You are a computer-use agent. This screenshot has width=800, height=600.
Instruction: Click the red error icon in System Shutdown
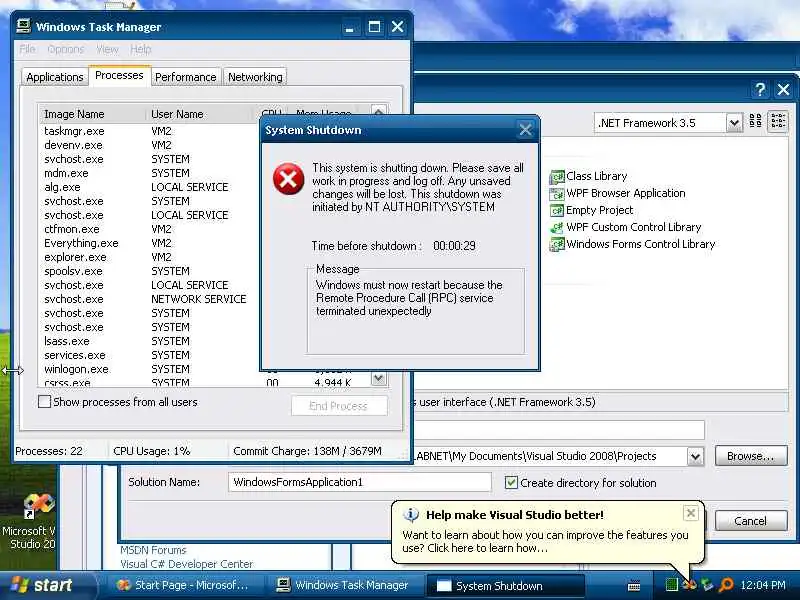click(x=288, y=179)
